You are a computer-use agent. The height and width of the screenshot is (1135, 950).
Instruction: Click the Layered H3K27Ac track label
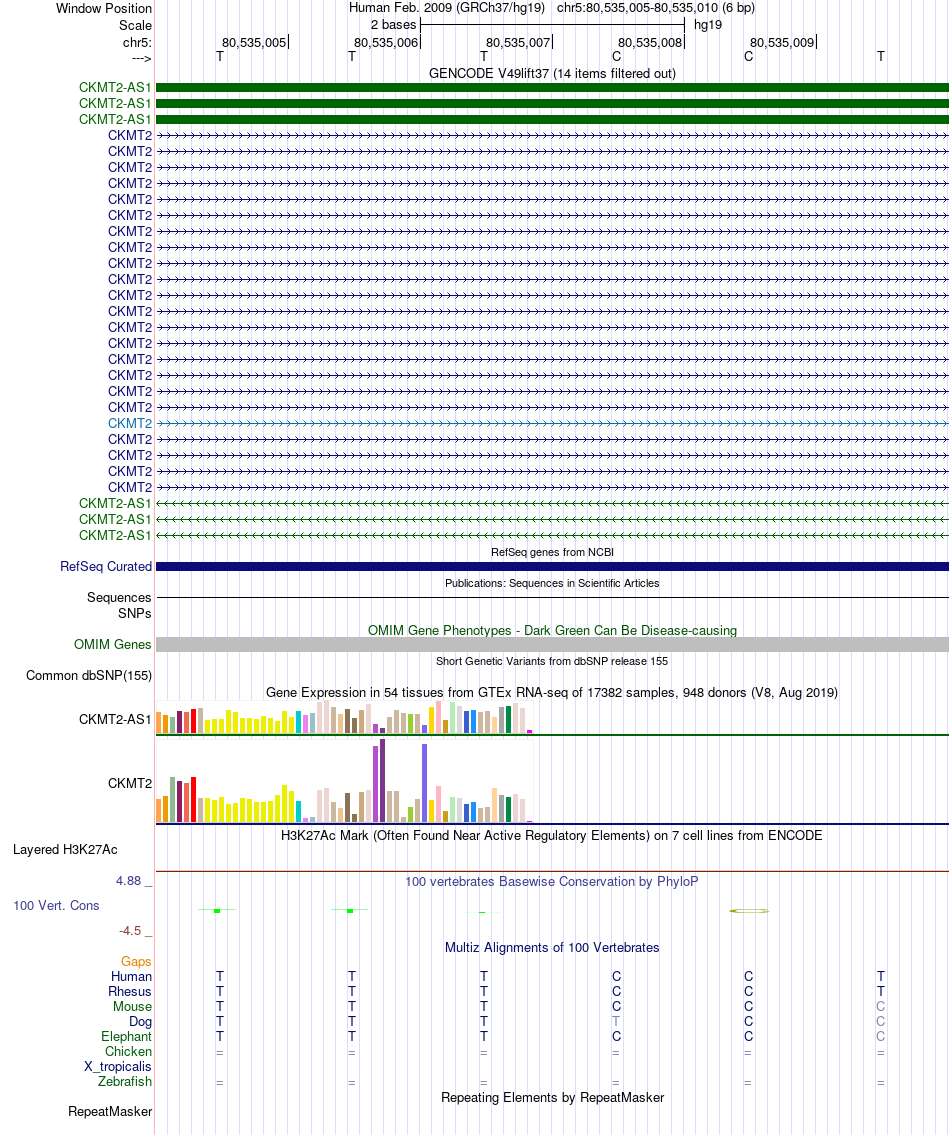(65, 849)
